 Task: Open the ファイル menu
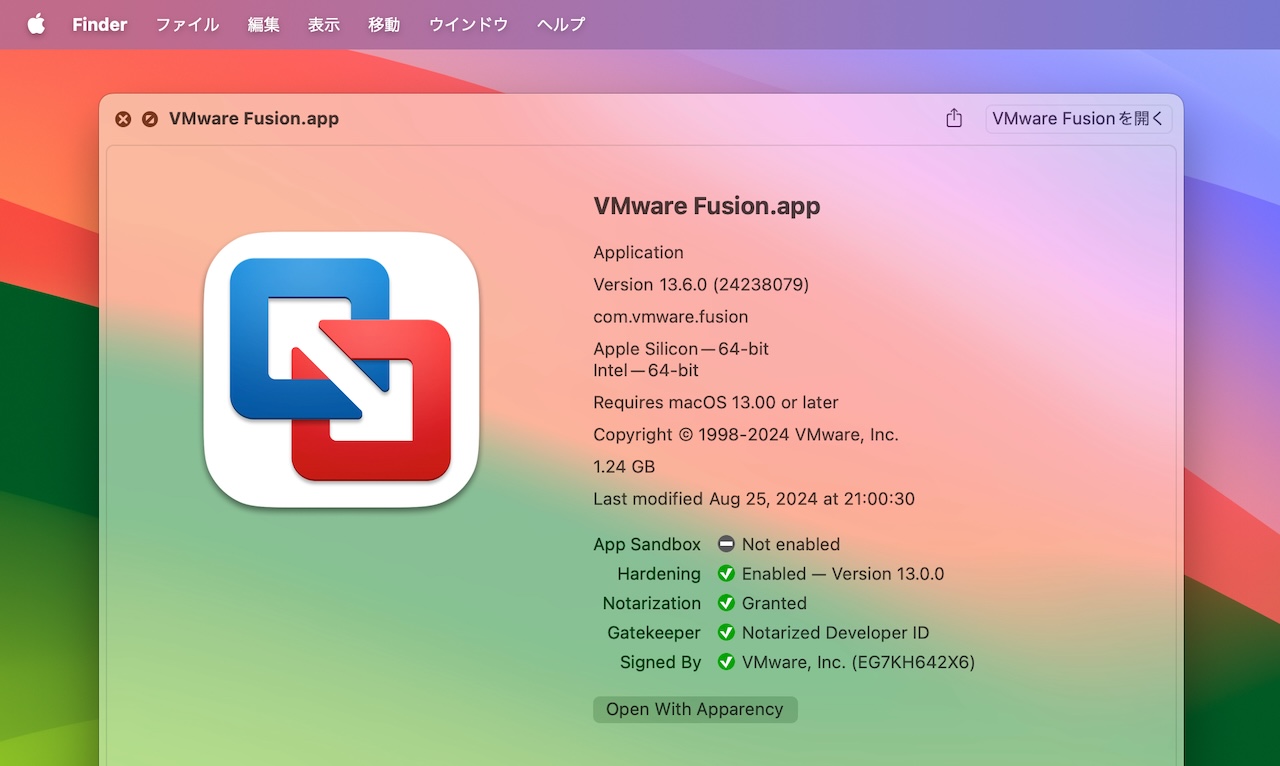(x=187, y=24)
